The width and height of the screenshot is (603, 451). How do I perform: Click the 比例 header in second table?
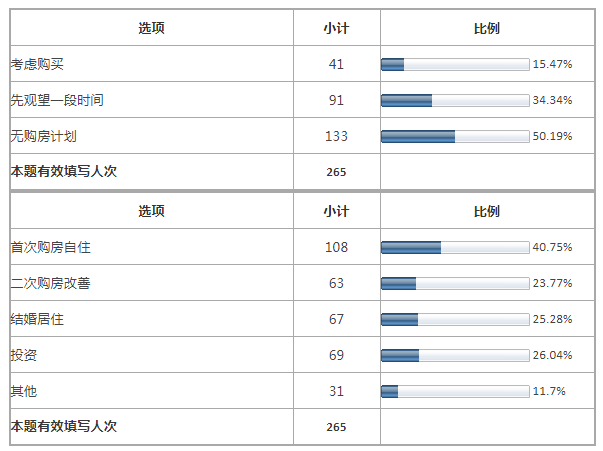tap(486, 212)
